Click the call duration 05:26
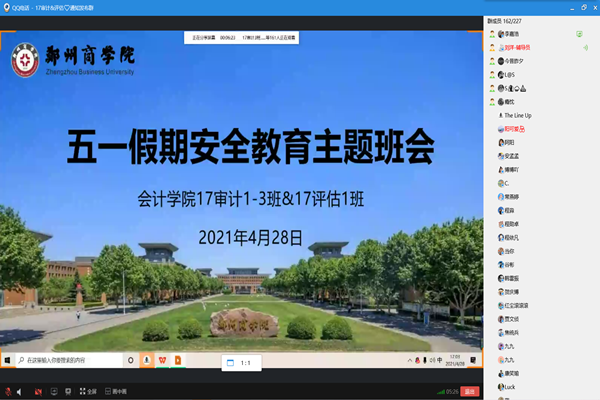 click(452, 392)
